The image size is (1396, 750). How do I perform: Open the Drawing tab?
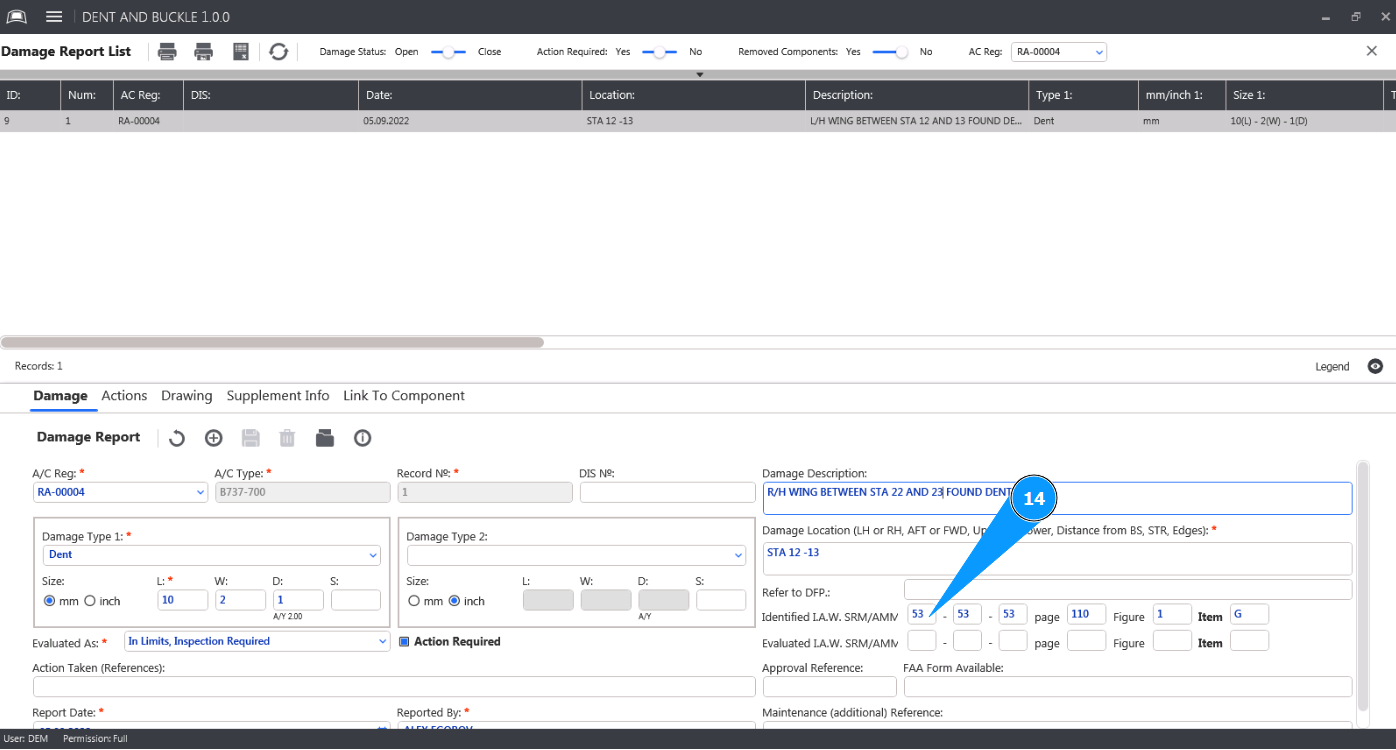click(186, 396)
